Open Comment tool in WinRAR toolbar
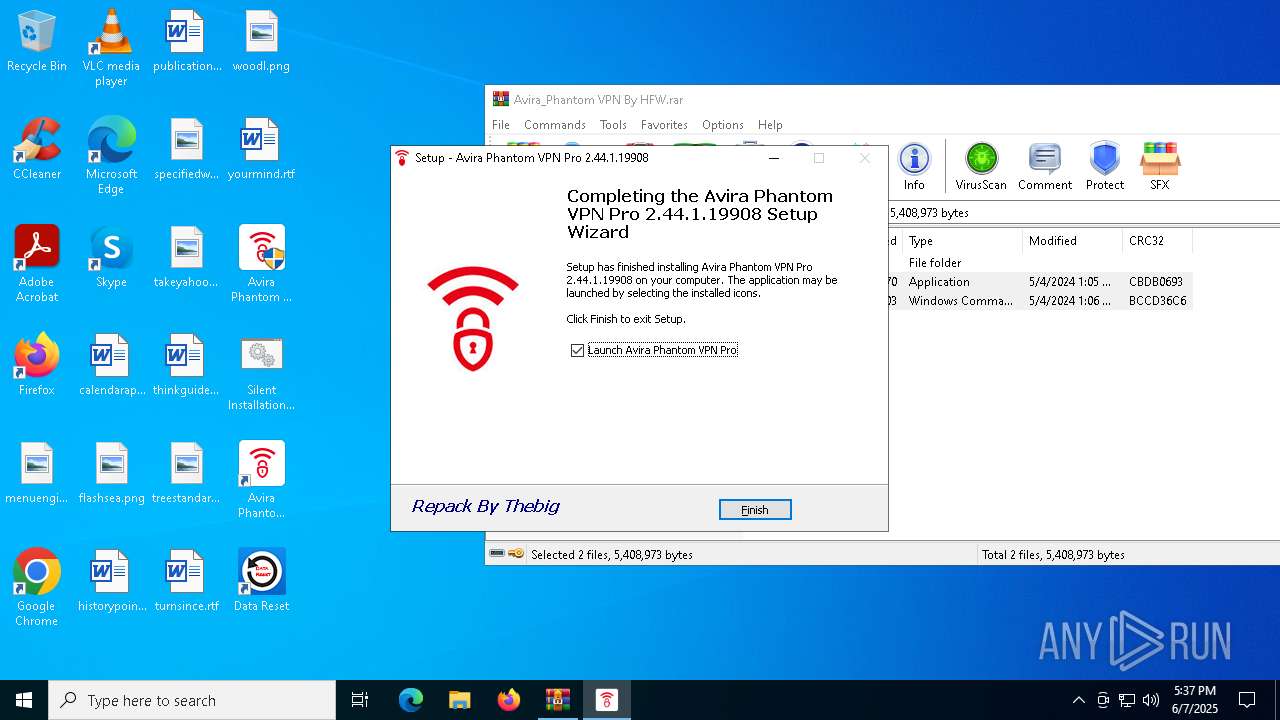 point(1045,166)
